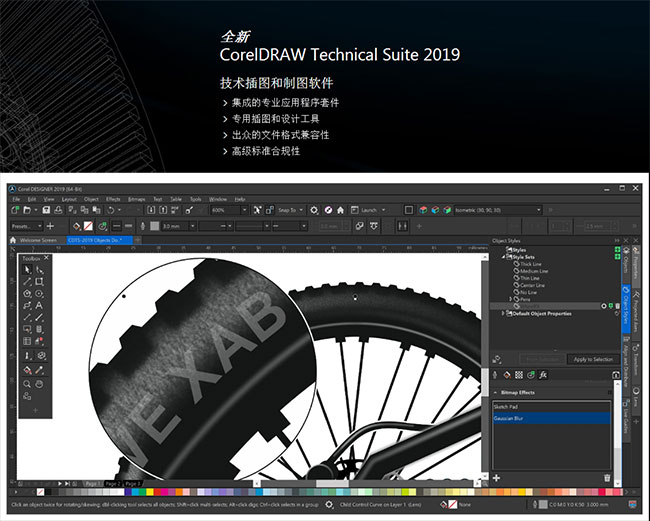Open the Tools menu
Viewport: 650px width, 521px height.
(x=195, y=199)
